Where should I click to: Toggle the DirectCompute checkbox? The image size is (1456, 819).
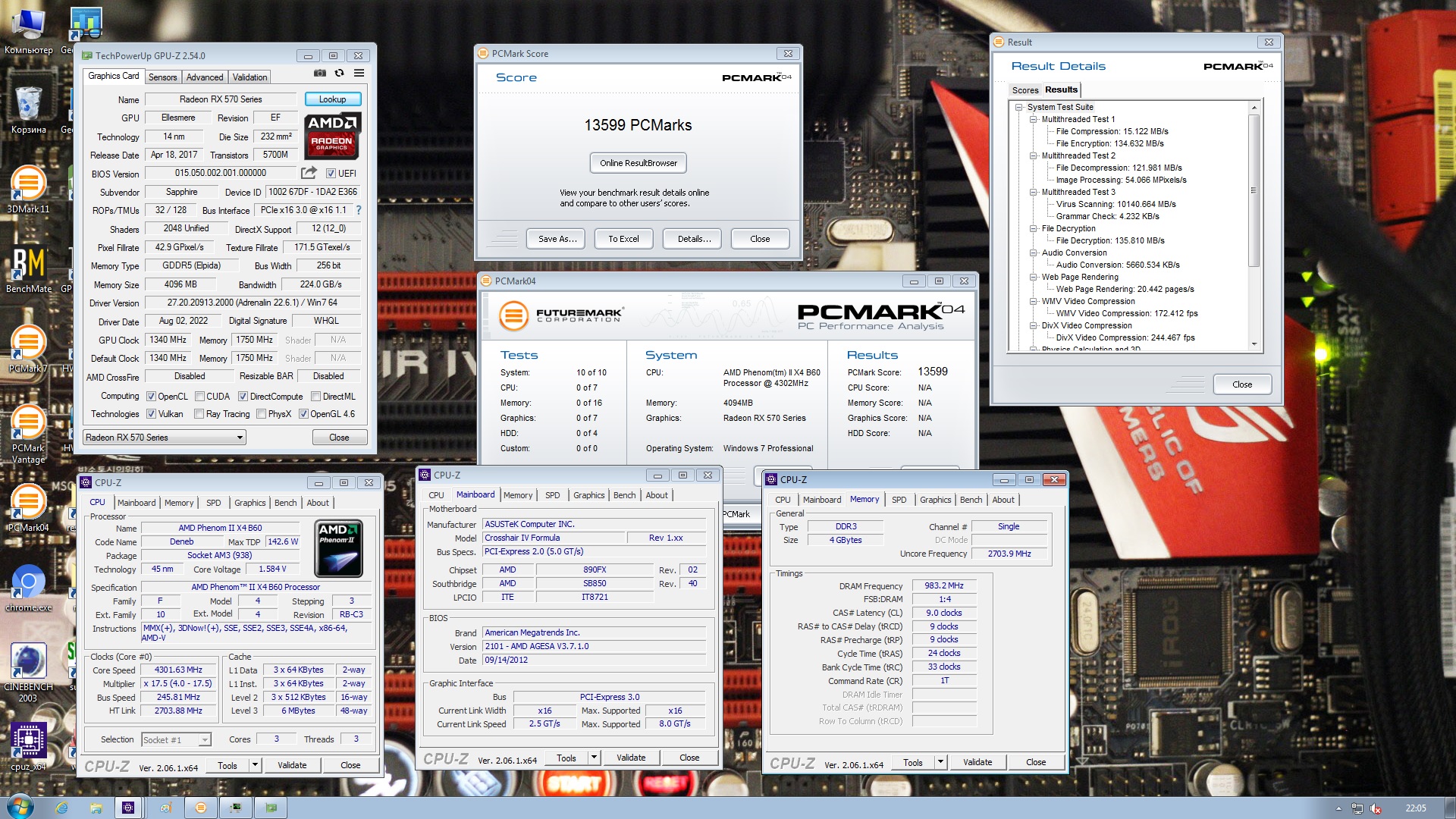pyautogui.click(x=243, y=397)
